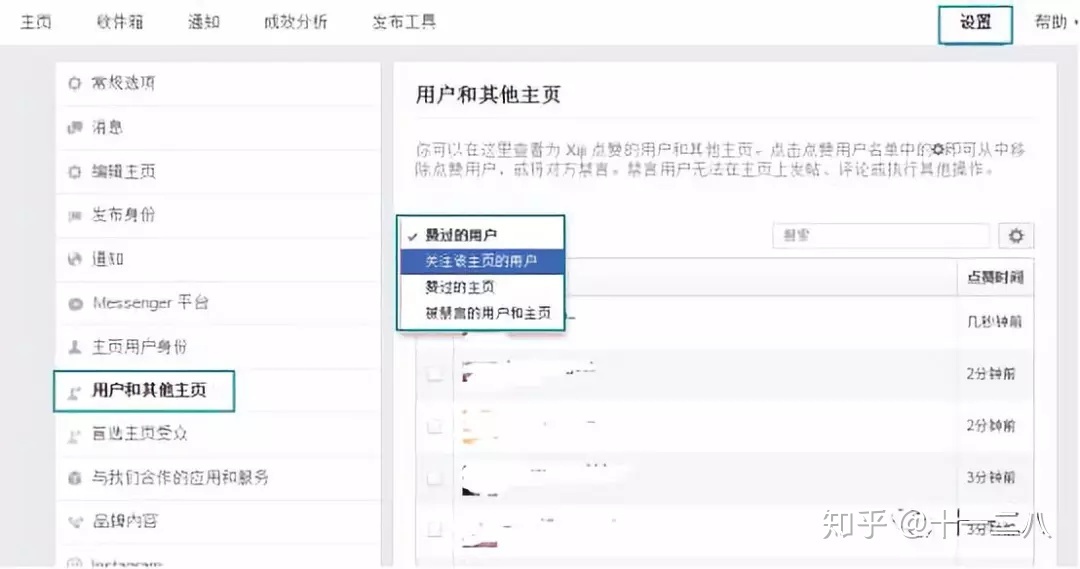Open the 帮助 dropdown menu
This screenshot has height=569, width=1080.
pyautogui.click(x=1054, y=22)
